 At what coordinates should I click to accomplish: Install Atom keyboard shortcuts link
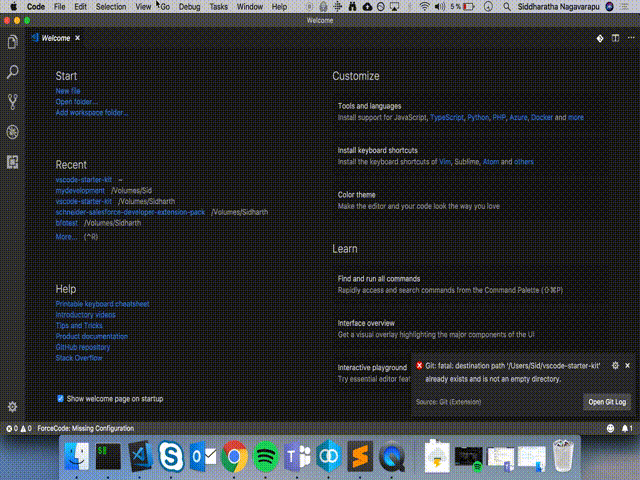(x=491, y=162)
